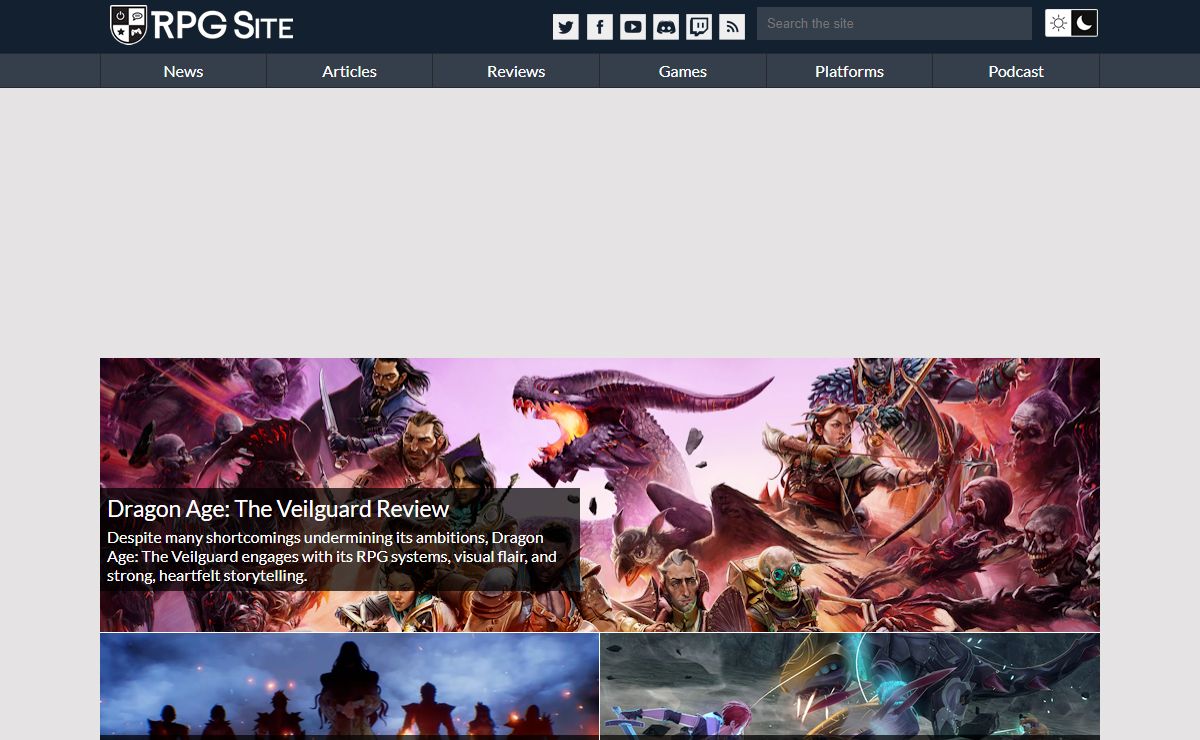
Task: Open the News menu
Action: [x=183, y=71]
